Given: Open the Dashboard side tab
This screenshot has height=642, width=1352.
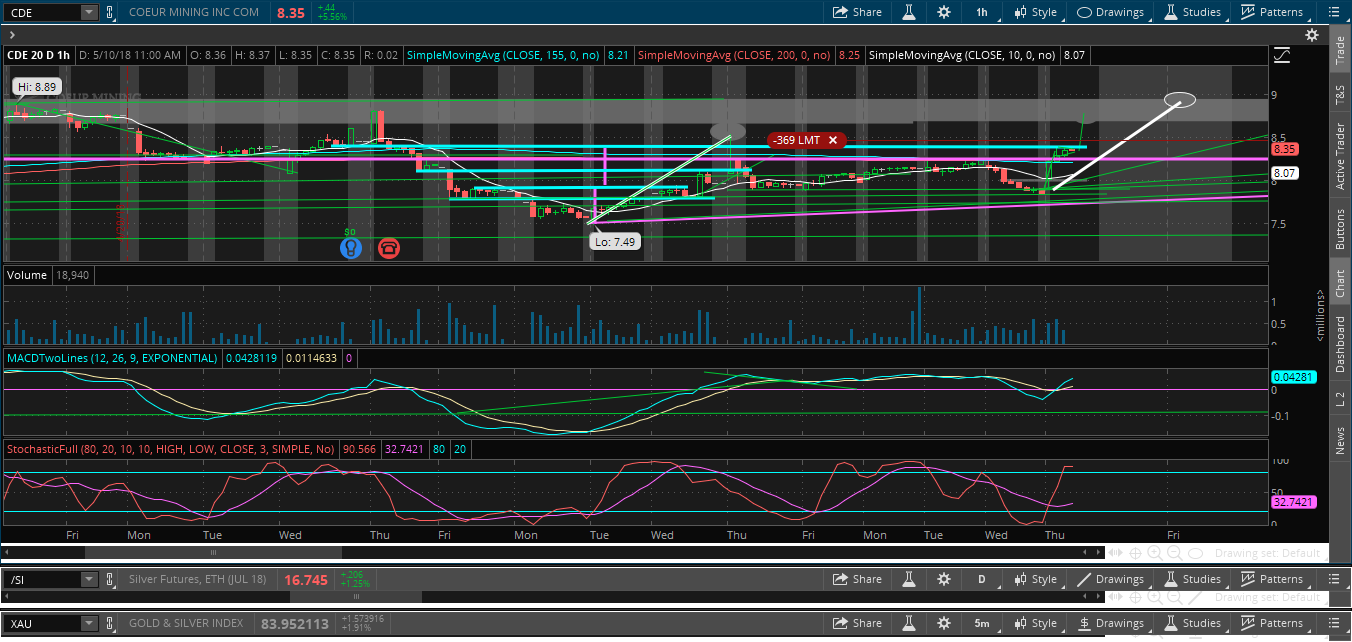Looking at the screenshot, I should 1340,345.
